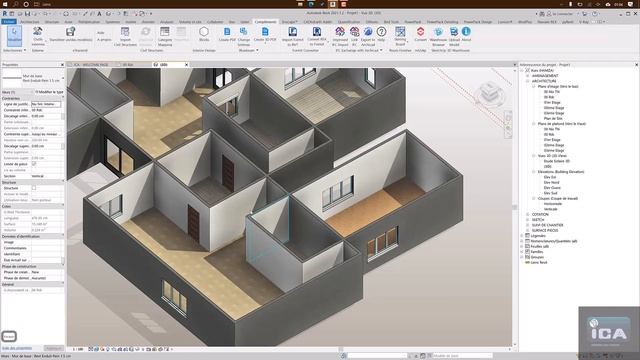Click the Revit application logo button
The width and height of the screenshot is (640, 360).
click(5, 14)
